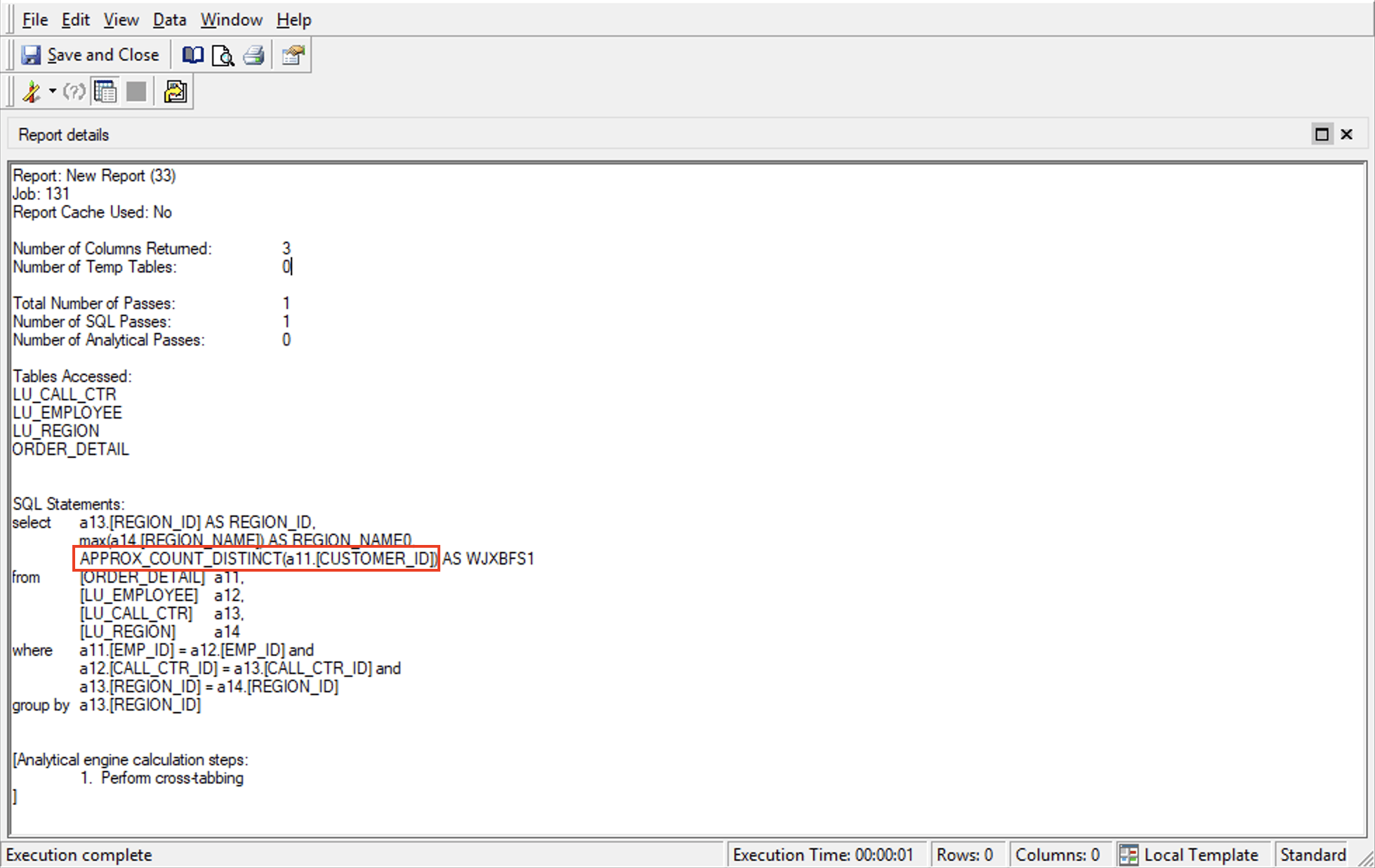Open the File menu
This screenshot has height=868, width=1375.
[x=34, y=20]
